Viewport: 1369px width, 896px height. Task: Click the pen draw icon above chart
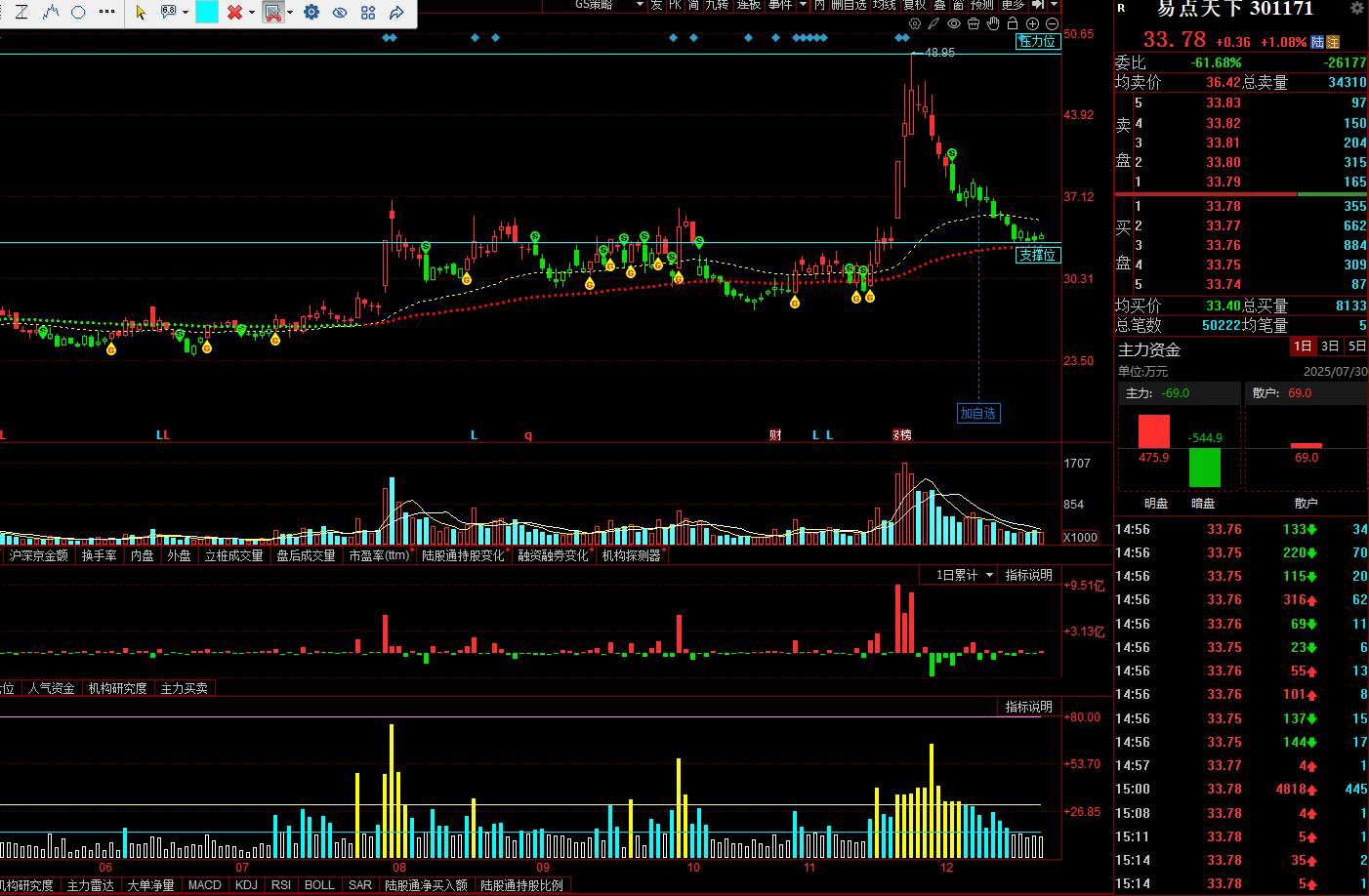pyautogui.click(x=933, y=23)
